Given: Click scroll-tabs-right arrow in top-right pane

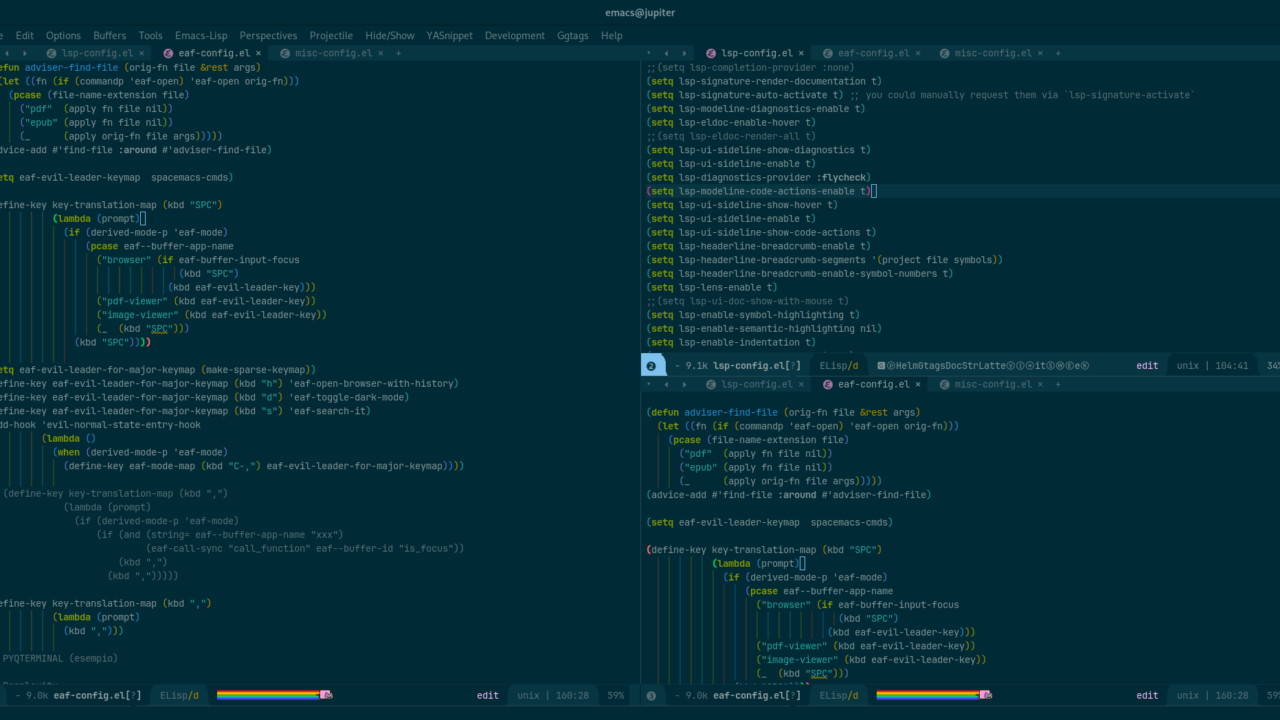Looking at the screenshot, I should pos(683,53).
